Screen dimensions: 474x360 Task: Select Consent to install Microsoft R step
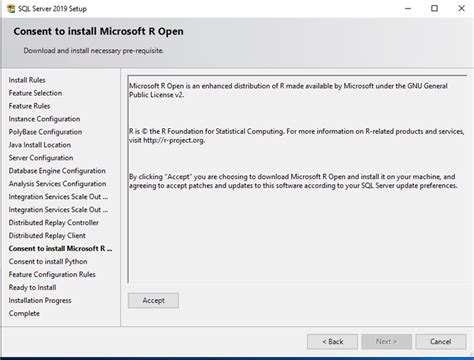(60, 249)
